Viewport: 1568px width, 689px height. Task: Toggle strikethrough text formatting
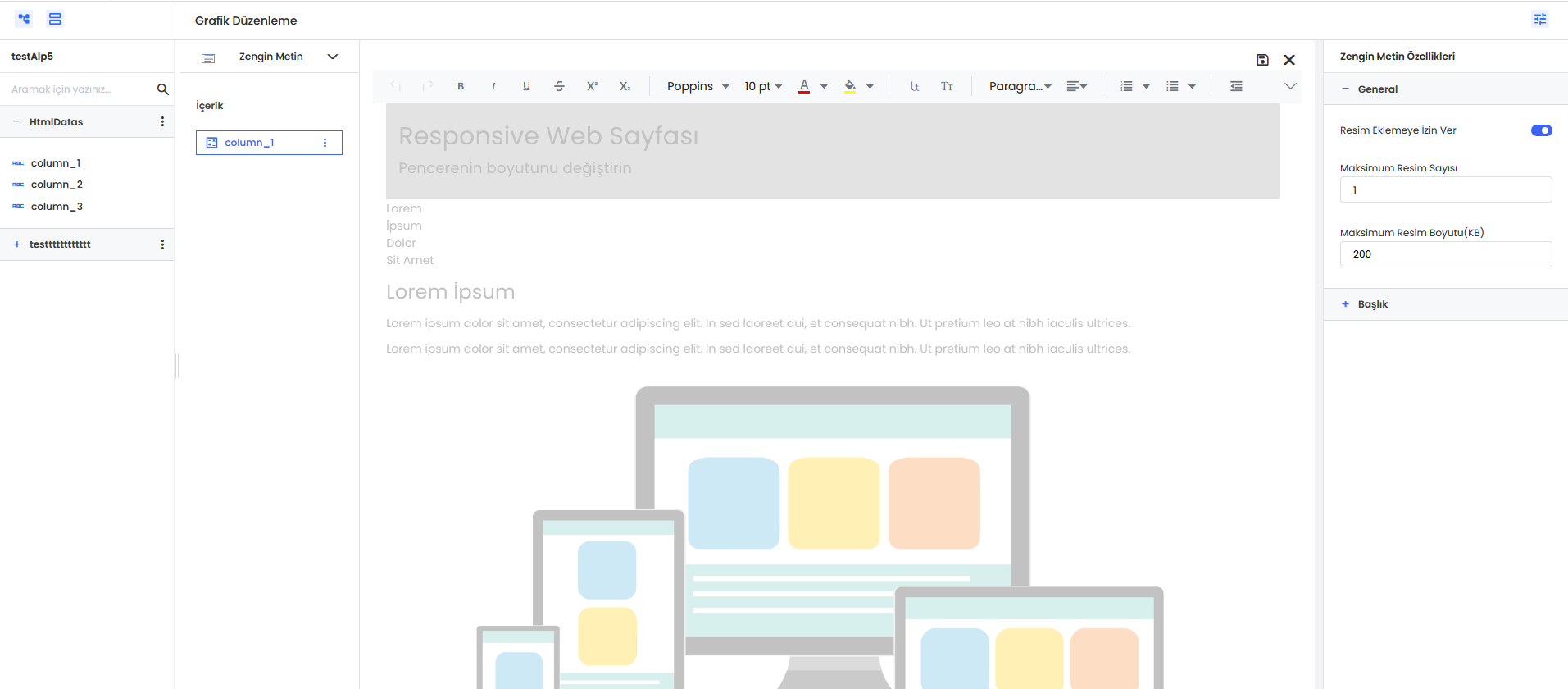[x=559, y=86]
